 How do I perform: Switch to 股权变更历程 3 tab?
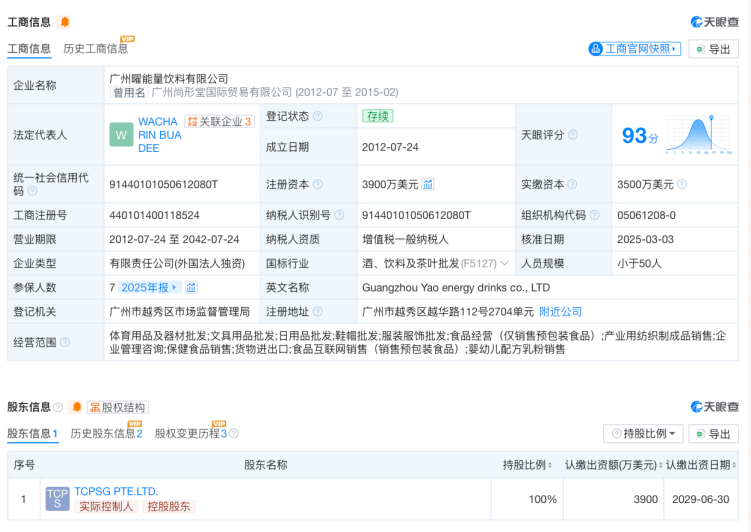[191, 433]
